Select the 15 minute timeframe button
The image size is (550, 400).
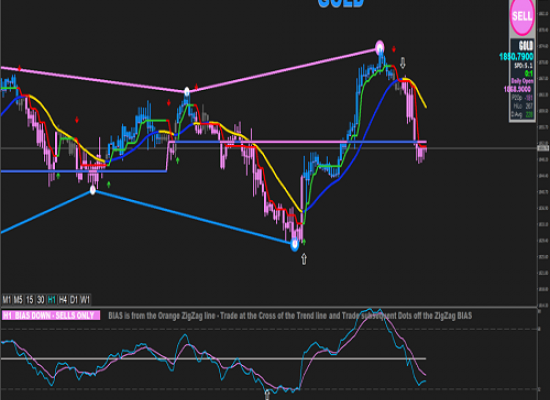click(x=29, y=300)
